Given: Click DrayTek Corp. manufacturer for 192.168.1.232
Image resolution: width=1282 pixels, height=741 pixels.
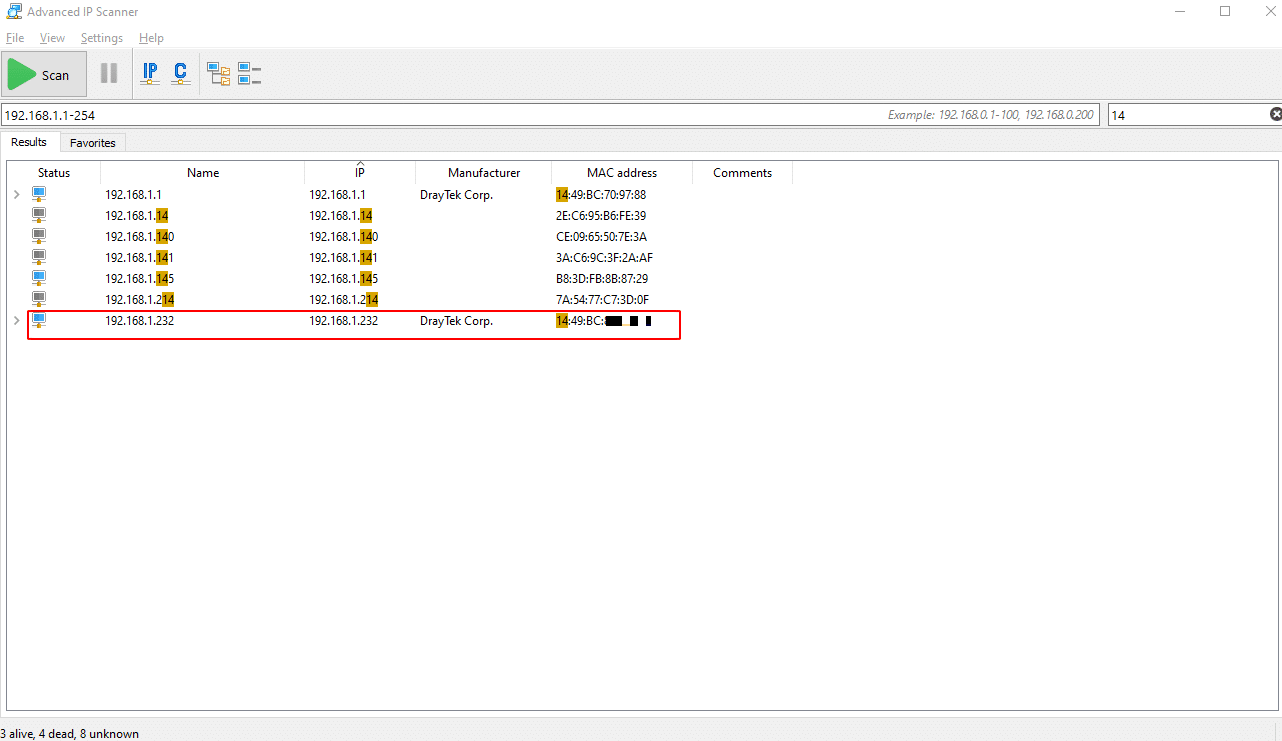Looking at the screenshot, I should point(456,321).
